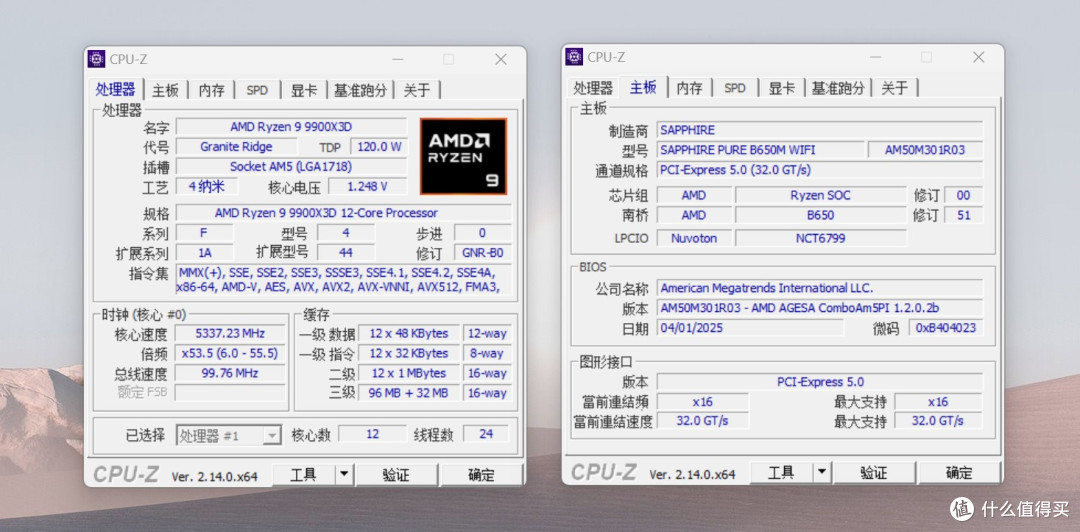Open the 内存 tab in the right window

click(x=689, y=88)
